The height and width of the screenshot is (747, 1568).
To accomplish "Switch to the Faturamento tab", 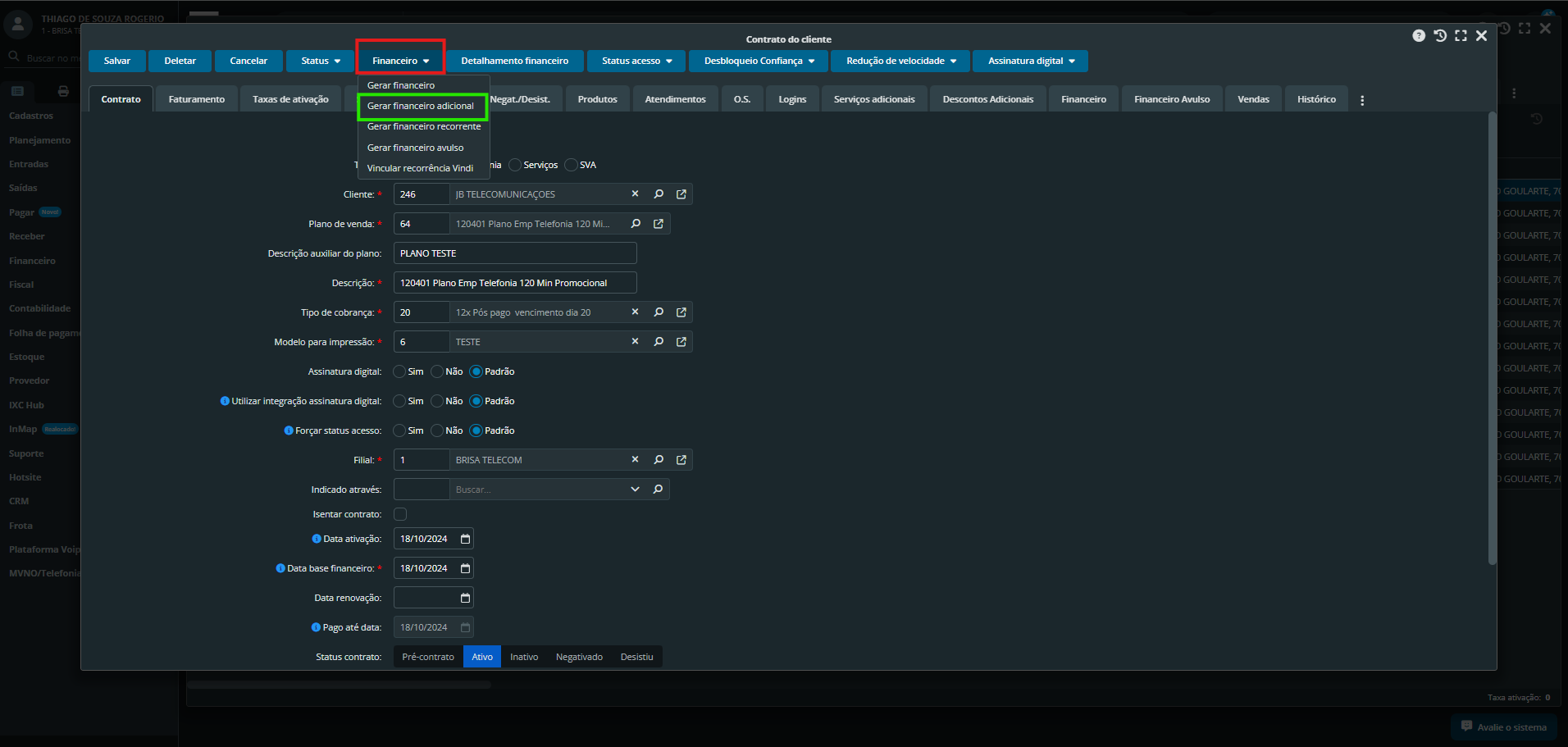I will pyautogui.click(x=197, y=99).
